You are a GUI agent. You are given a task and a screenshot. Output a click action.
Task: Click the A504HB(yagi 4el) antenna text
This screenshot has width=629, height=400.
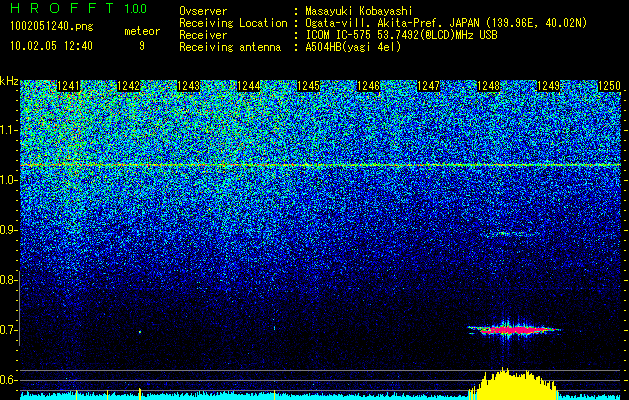[353, 47]
